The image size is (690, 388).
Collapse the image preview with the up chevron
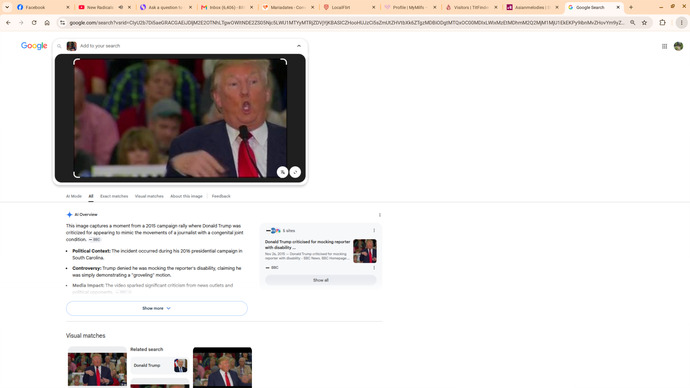[299, 46]
